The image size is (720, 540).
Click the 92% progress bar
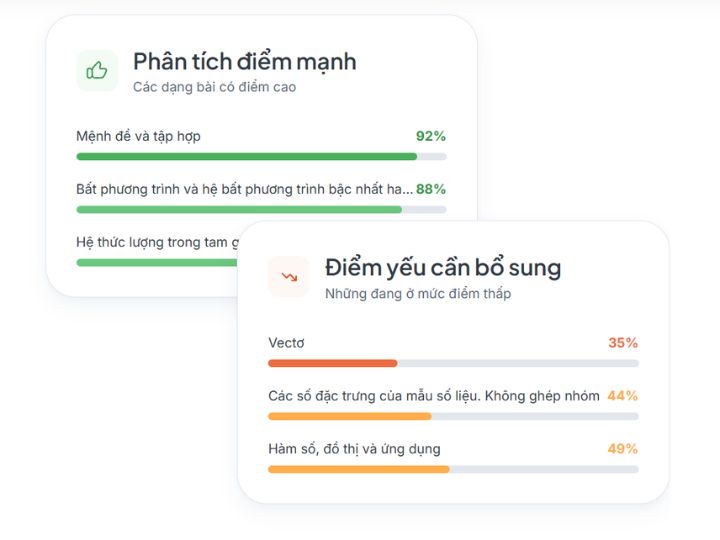[261, 156]
